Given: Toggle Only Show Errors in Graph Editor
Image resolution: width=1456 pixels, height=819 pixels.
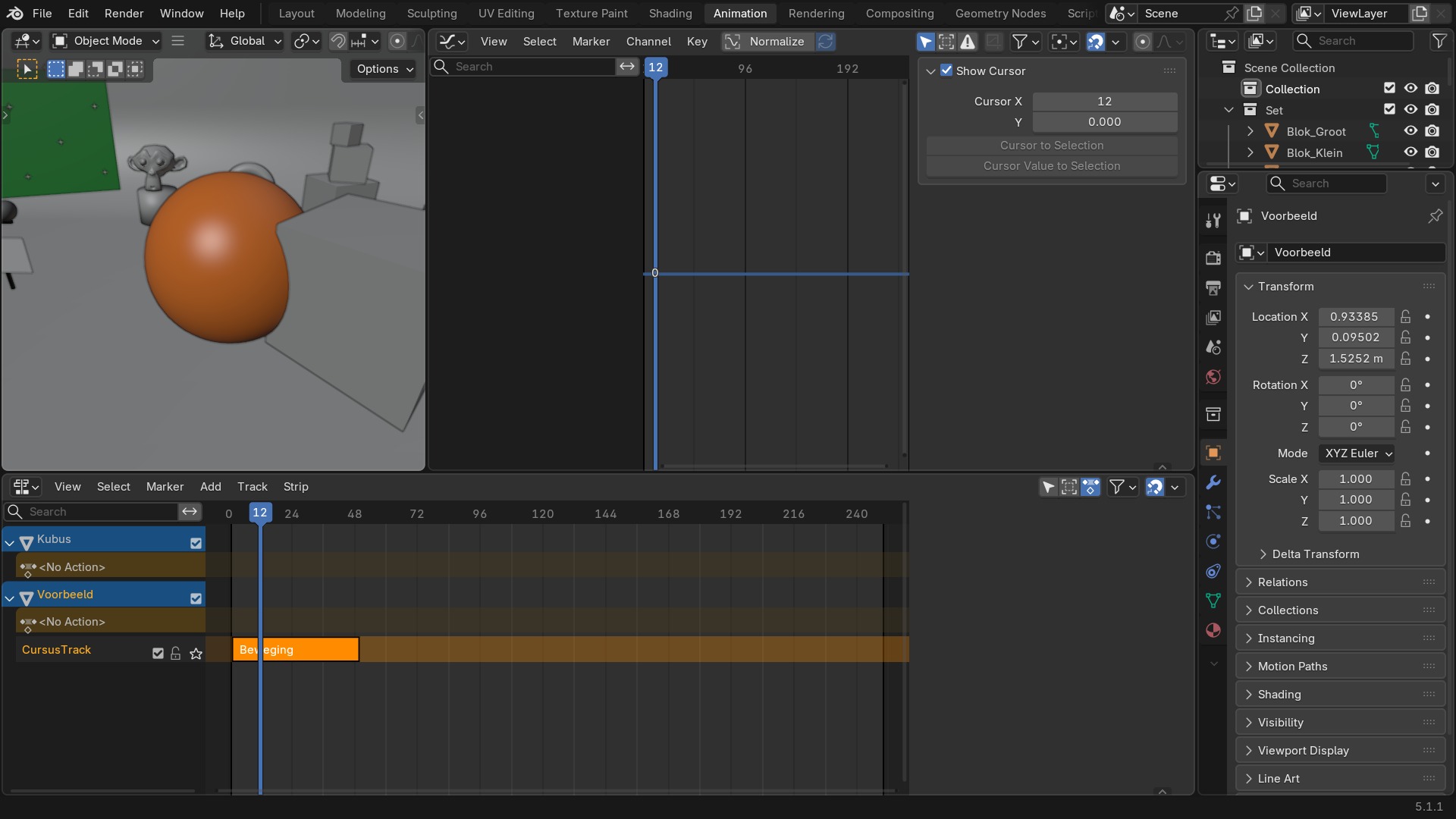Looking at the screenshot, I should click(968, 42).
